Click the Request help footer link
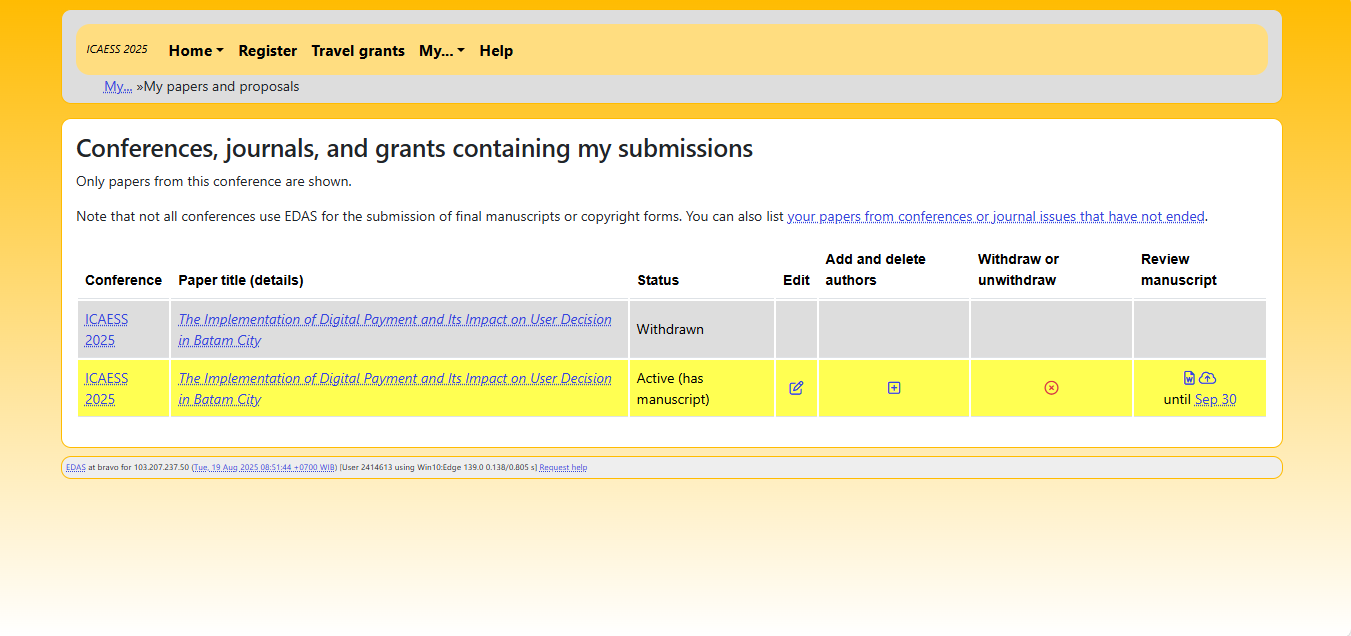Image resolution: width=1351 pixels, height=636 pixels. 563,468
